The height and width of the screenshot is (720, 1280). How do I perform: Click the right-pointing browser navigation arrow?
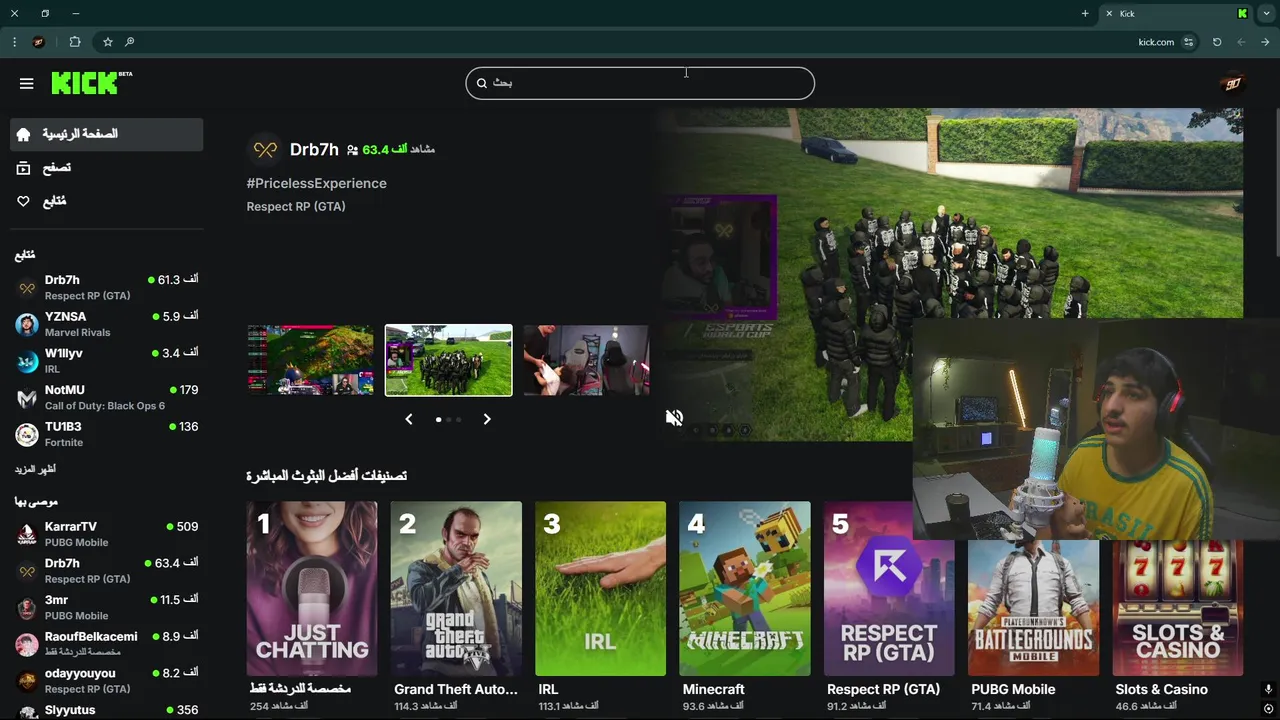[1266, 42]
